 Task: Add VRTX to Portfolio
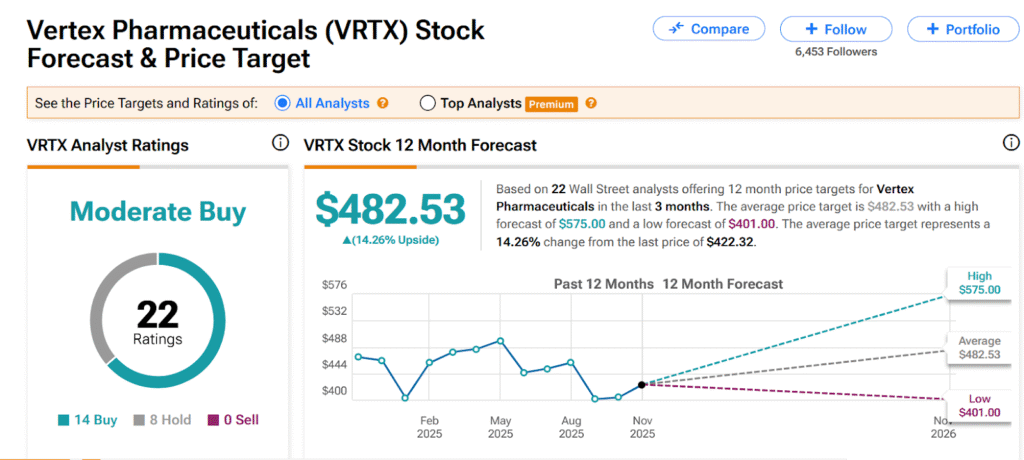click(957, 29)
